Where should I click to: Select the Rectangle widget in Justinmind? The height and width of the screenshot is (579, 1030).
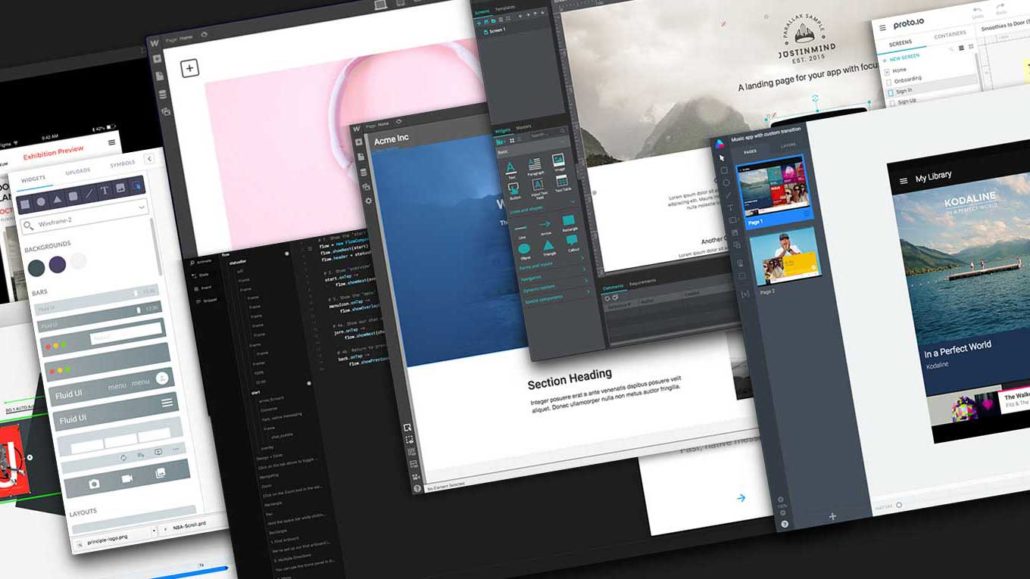(x=569, y=222)
